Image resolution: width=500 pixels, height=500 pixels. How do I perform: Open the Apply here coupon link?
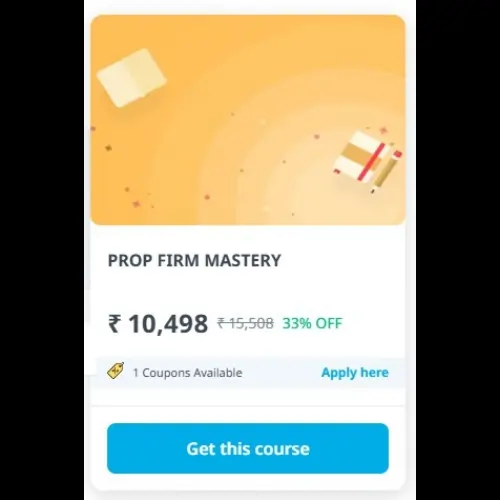(x=355, y=373)
